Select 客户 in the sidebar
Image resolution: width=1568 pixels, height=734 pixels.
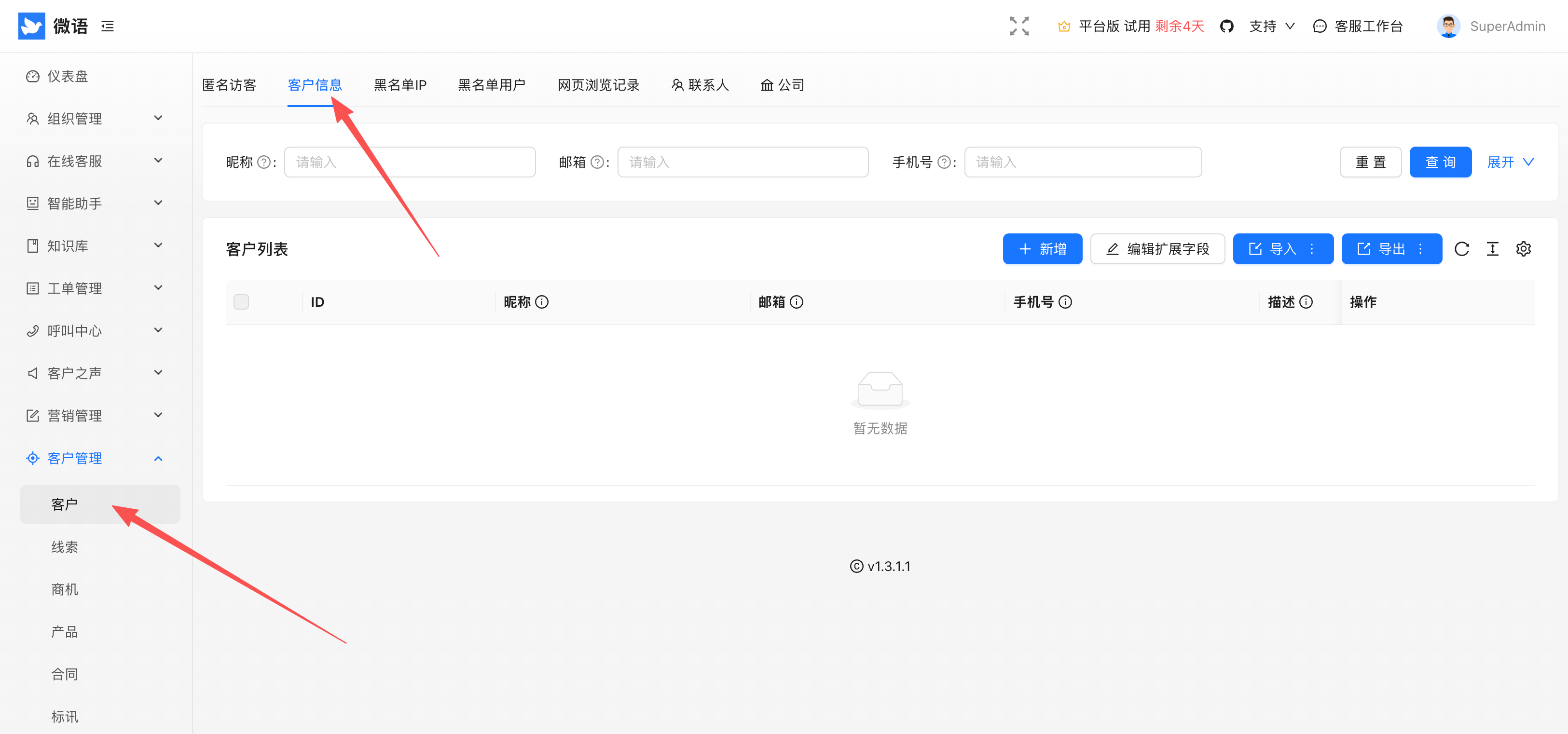[100, 504]
